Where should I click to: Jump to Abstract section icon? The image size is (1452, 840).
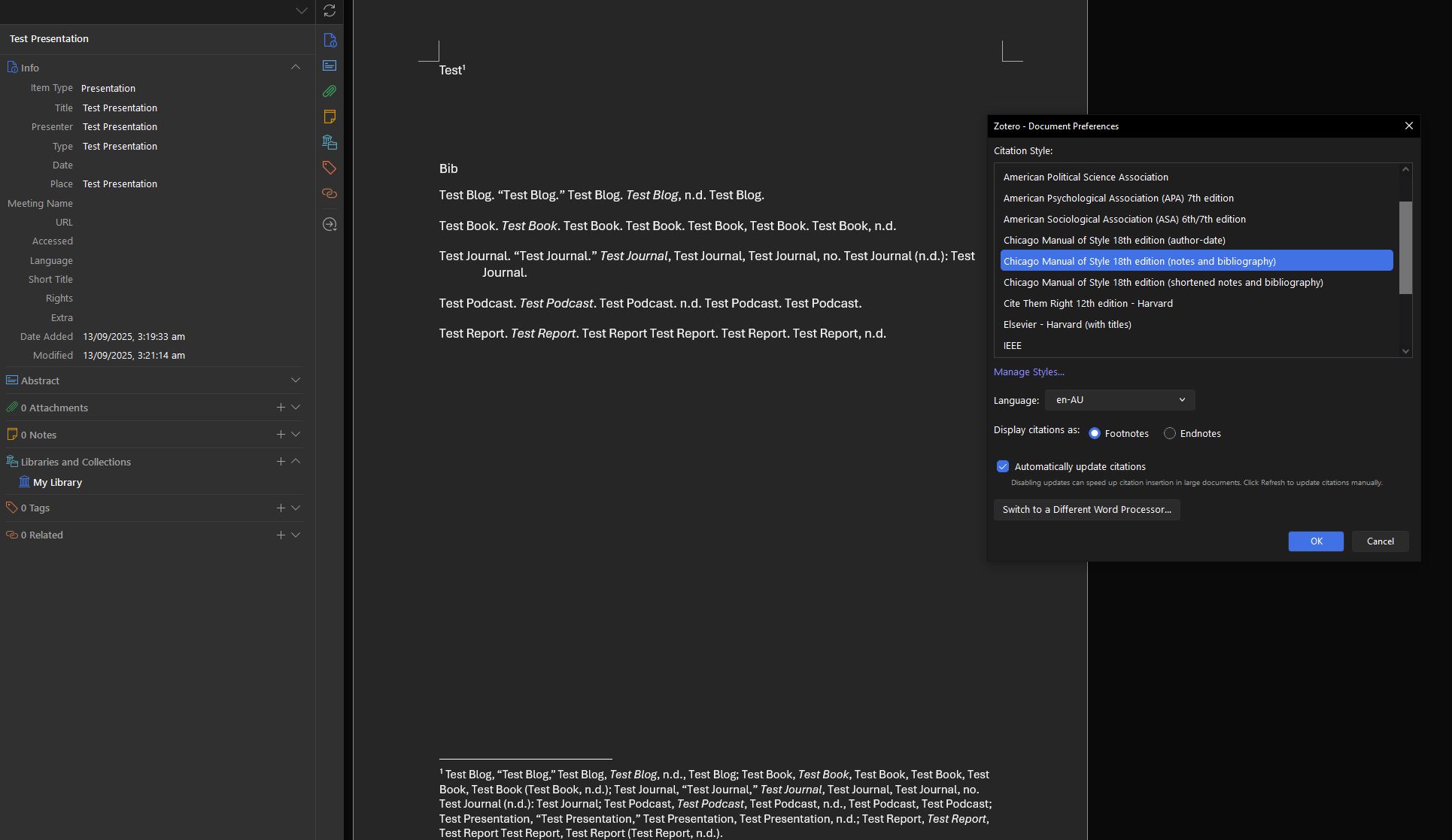(330, 66)
